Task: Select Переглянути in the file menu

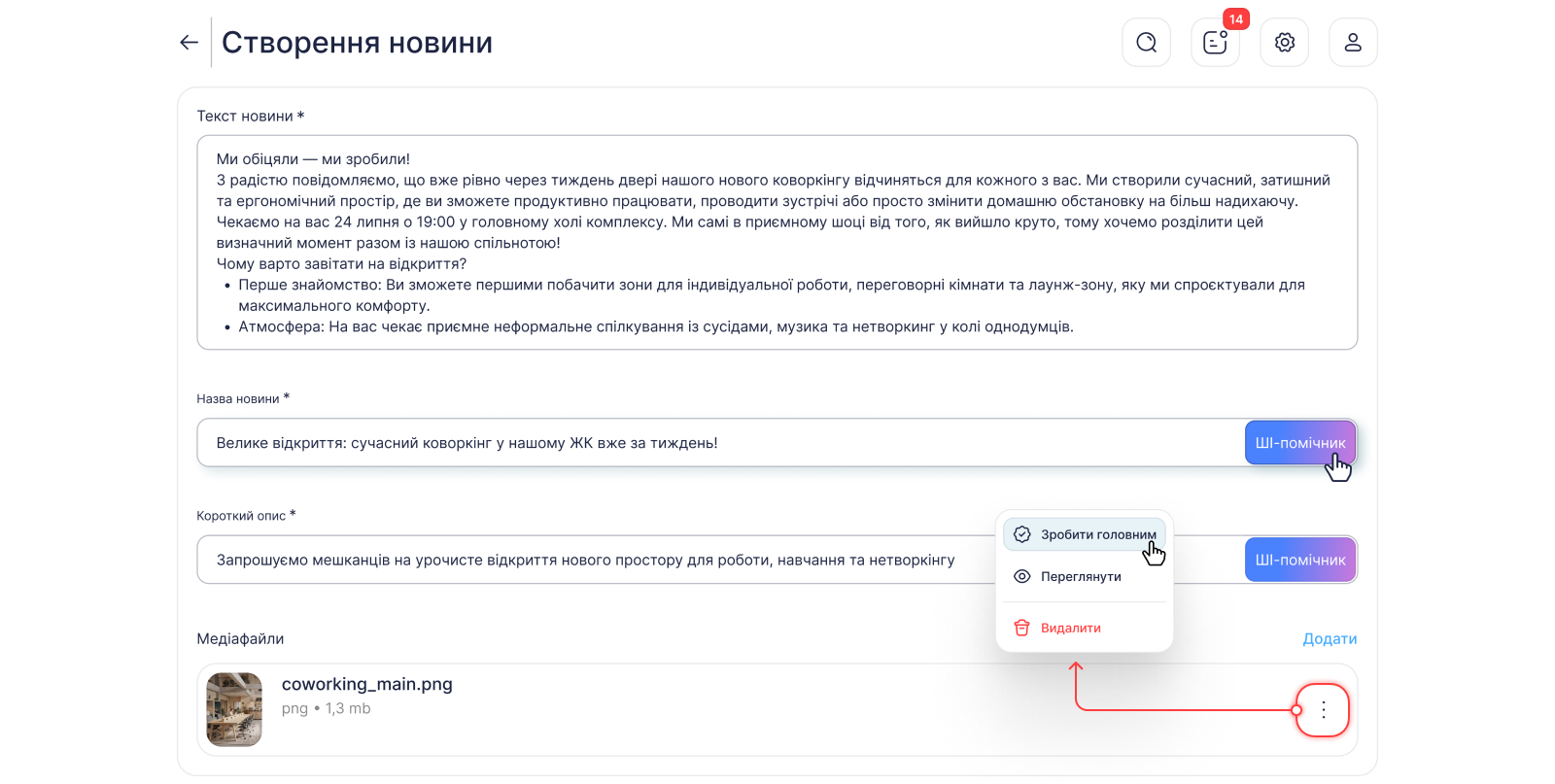Action: pyautogui.click(x=1085, y=577)
